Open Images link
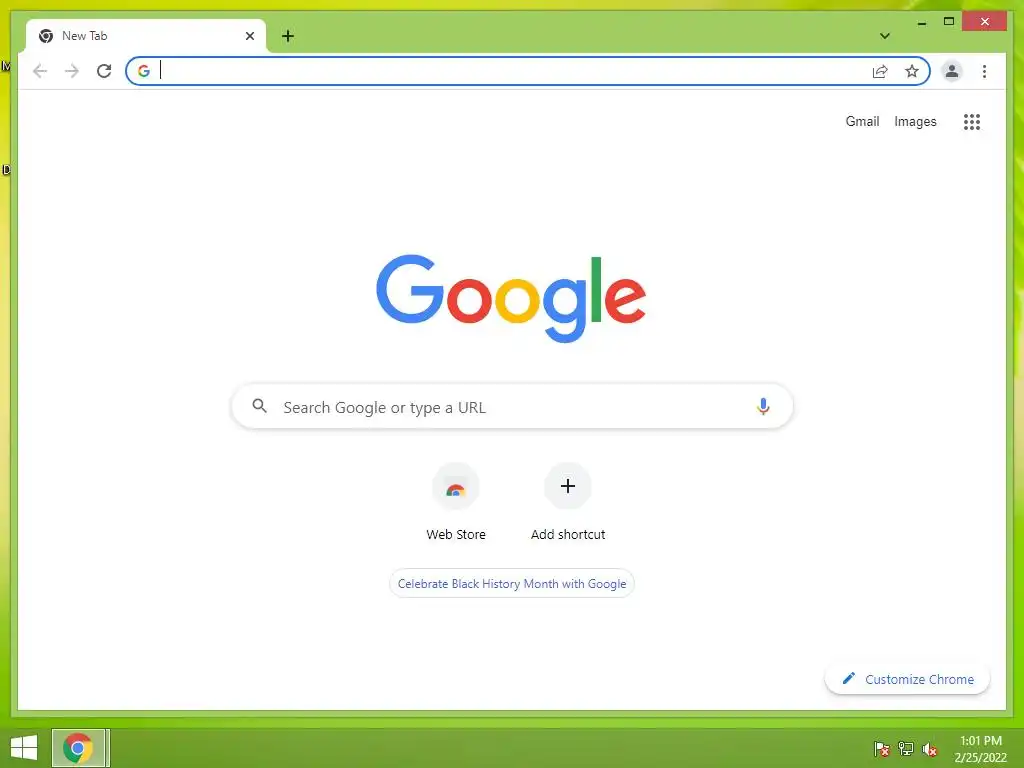This screenshot has height=768, width=1024. (915, 121)
